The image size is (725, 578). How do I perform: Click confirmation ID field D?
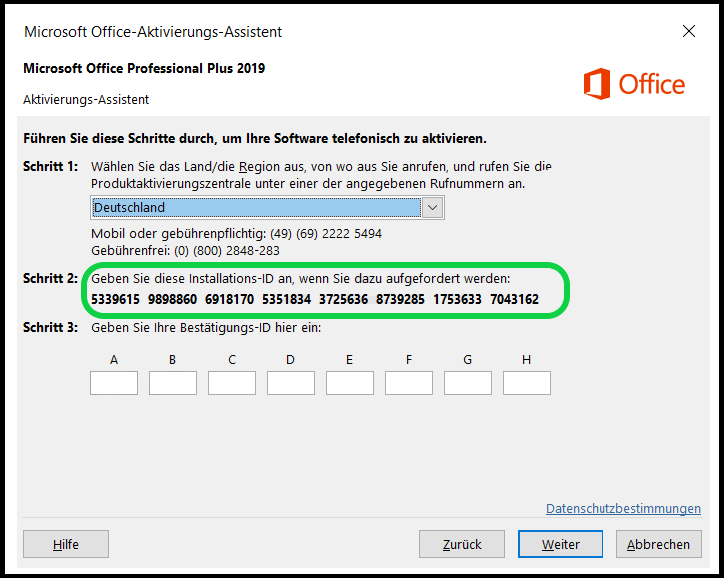tap(291, 383)
